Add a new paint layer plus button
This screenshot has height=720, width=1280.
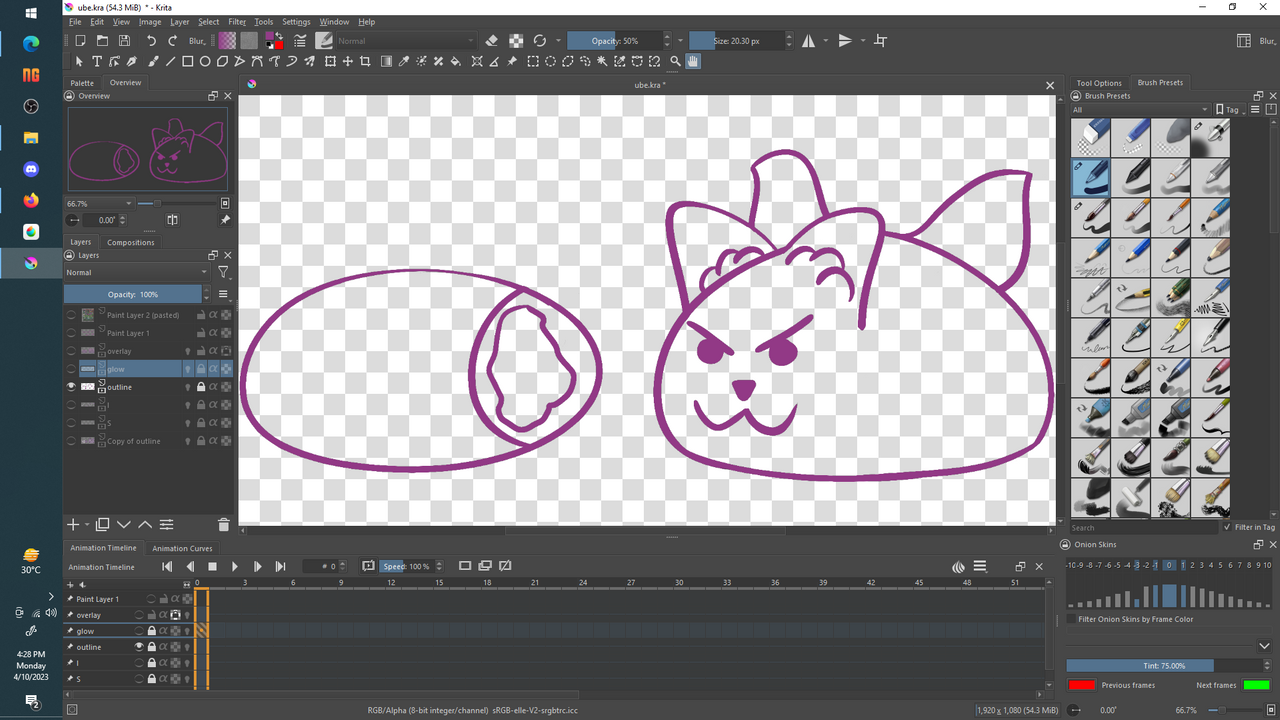(x=73, y=524)
